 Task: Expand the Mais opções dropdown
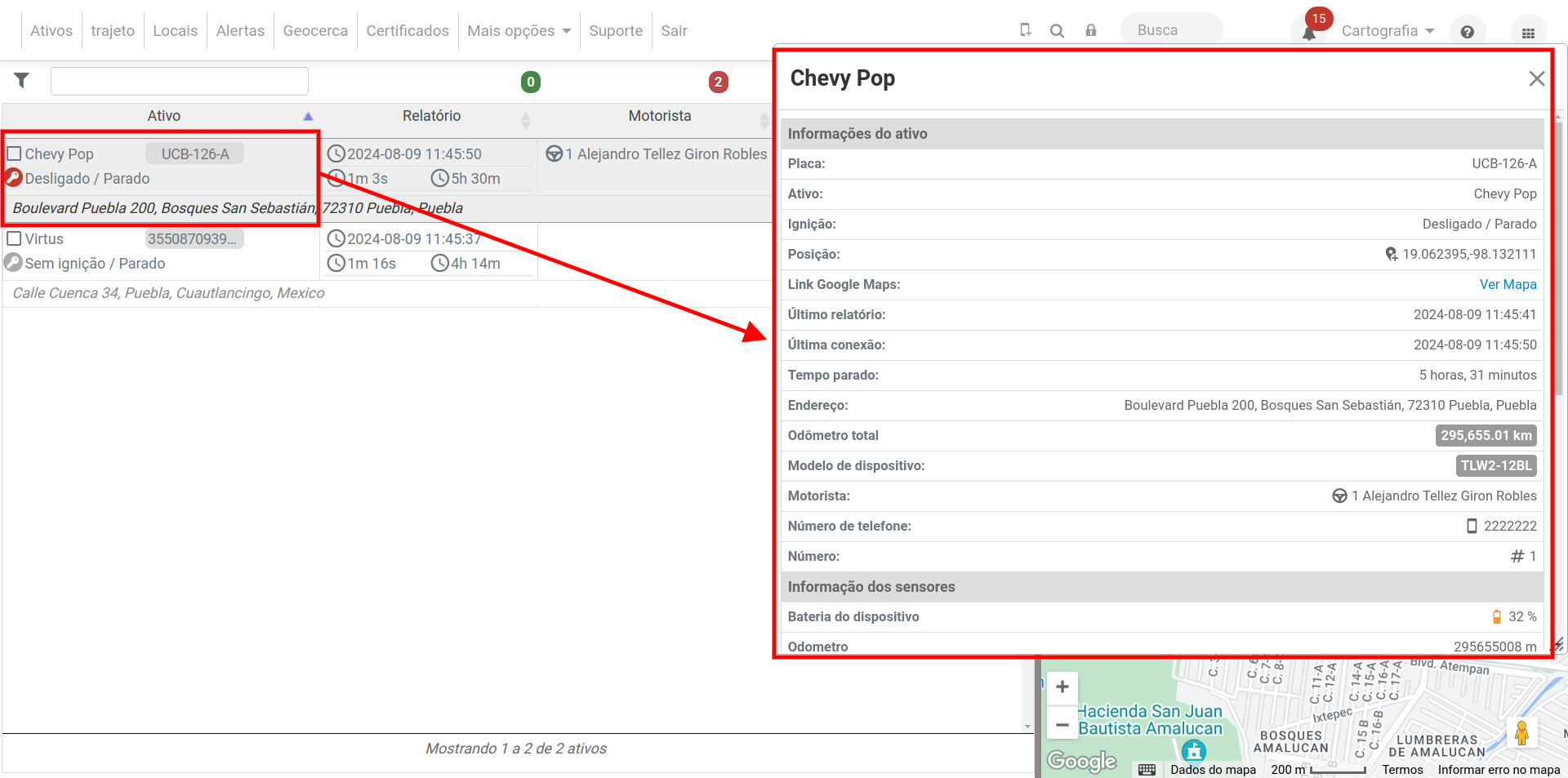(x=519, y=30)
